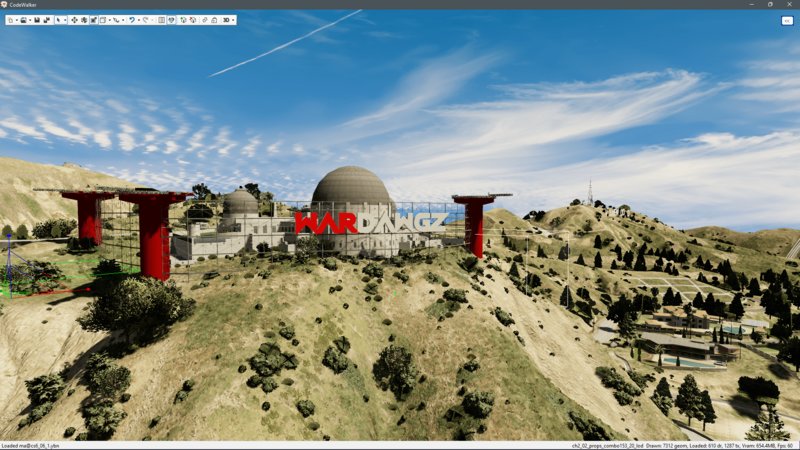Click the 'Vram: 654.4MB' status text
Image resolution: width=800 pixels, height=450 pixels.
coord(760,446)
